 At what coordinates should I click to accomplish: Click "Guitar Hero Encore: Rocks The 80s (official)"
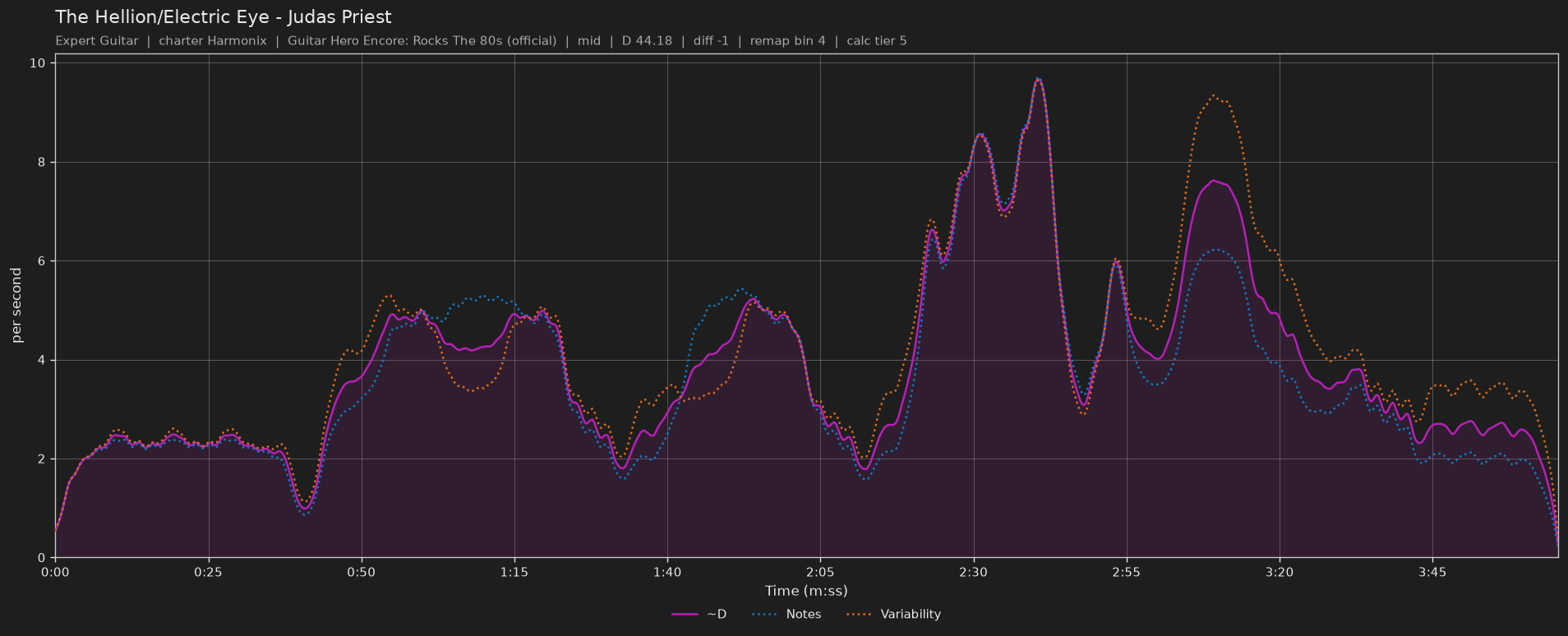coord(422,41)
